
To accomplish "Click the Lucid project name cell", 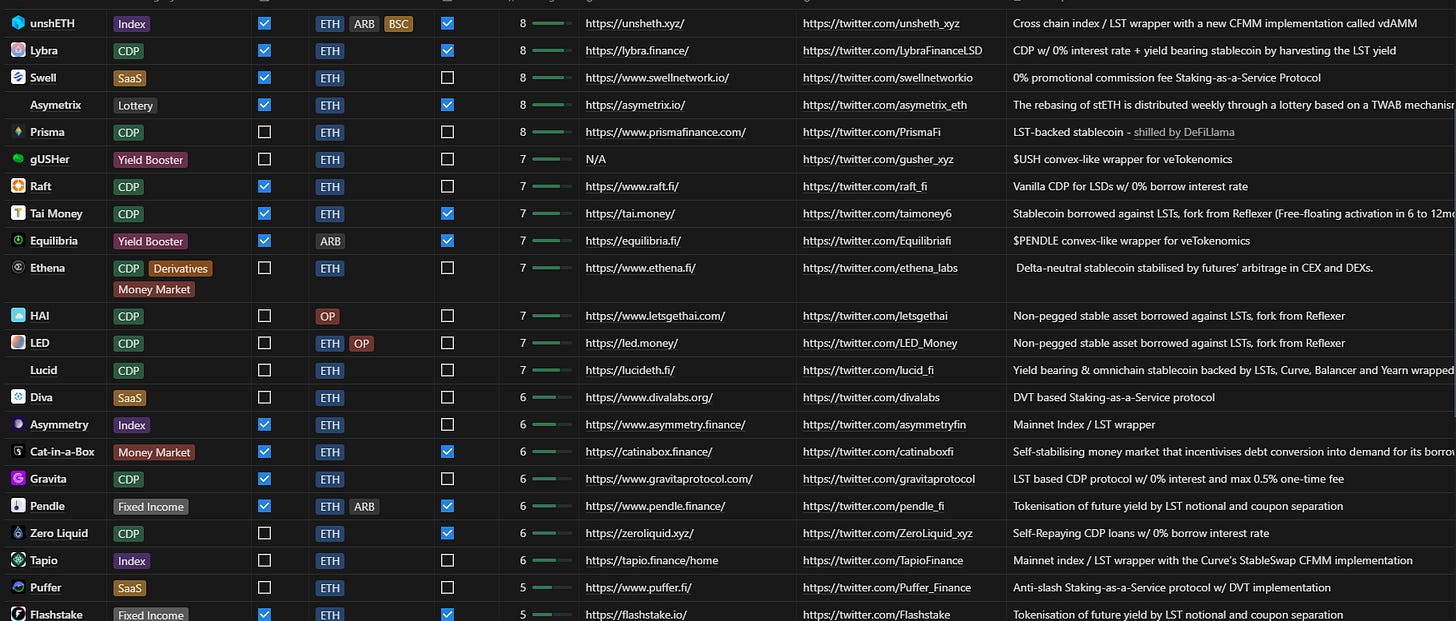I will 43,370.
